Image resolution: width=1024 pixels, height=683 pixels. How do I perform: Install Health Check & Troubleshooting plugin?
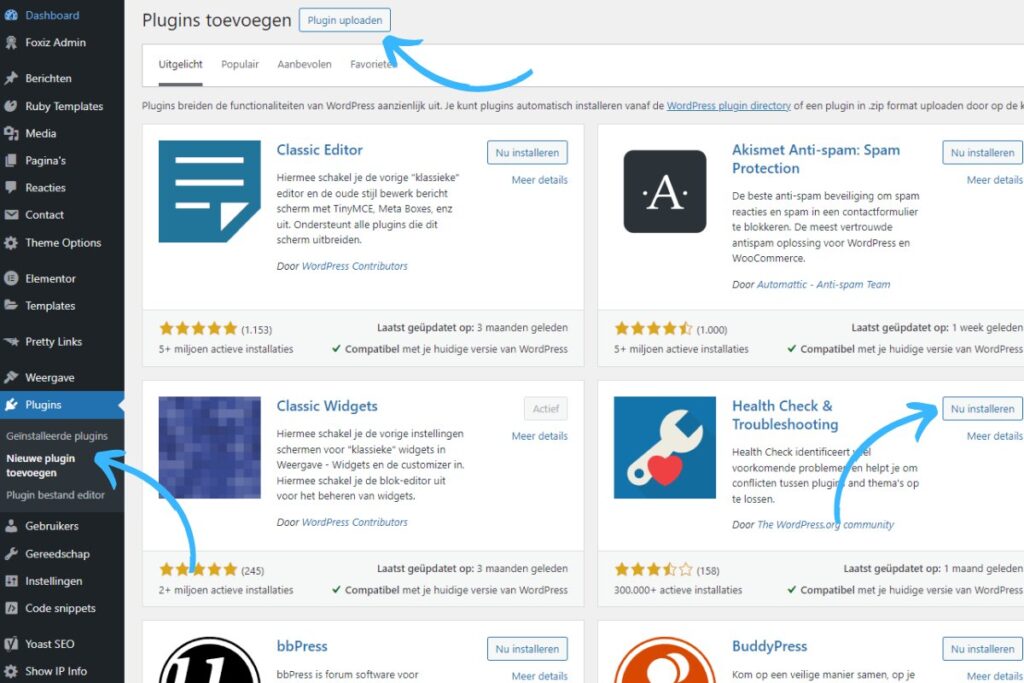pos(982,409)
